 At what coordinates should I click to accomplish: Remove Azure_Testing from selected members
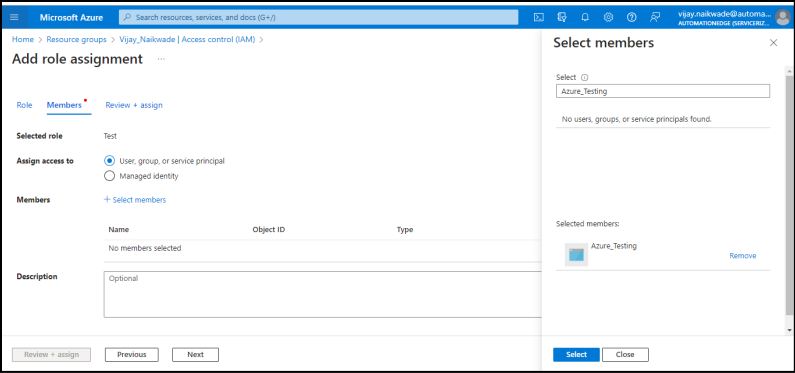click(x=743, y=256)
